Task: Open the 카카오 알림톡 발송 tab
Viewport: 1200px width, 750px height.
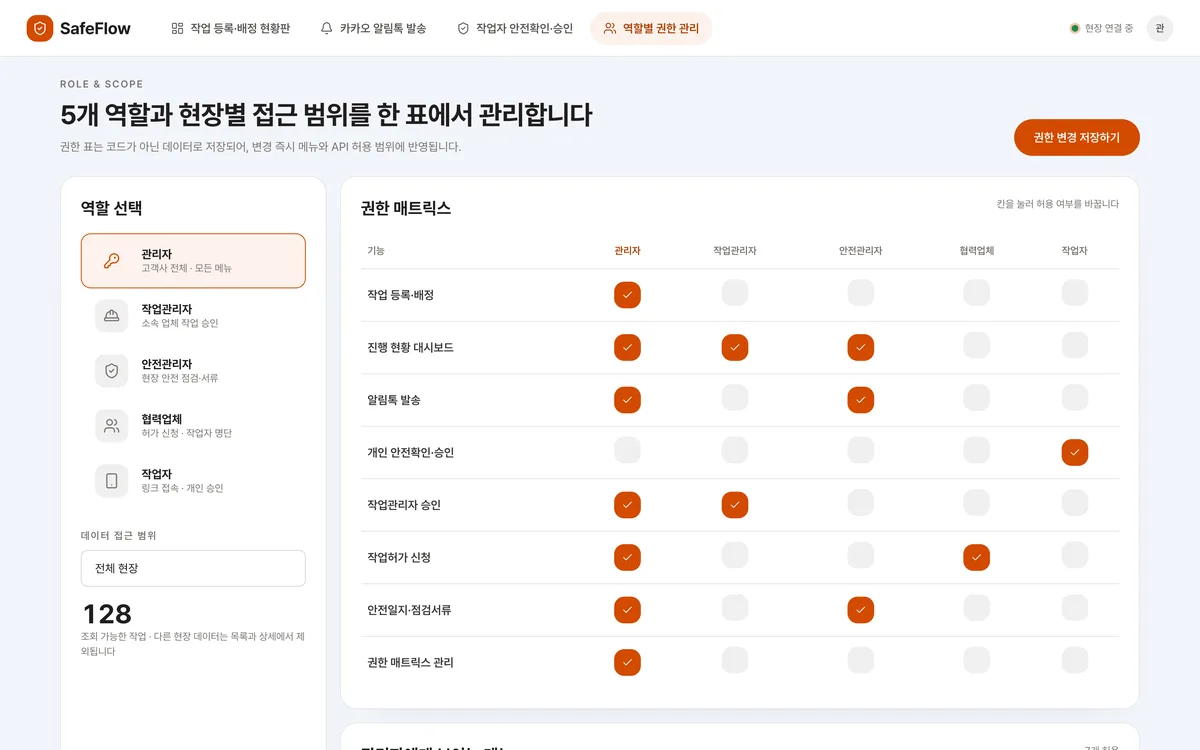Action: coord(373,29)
